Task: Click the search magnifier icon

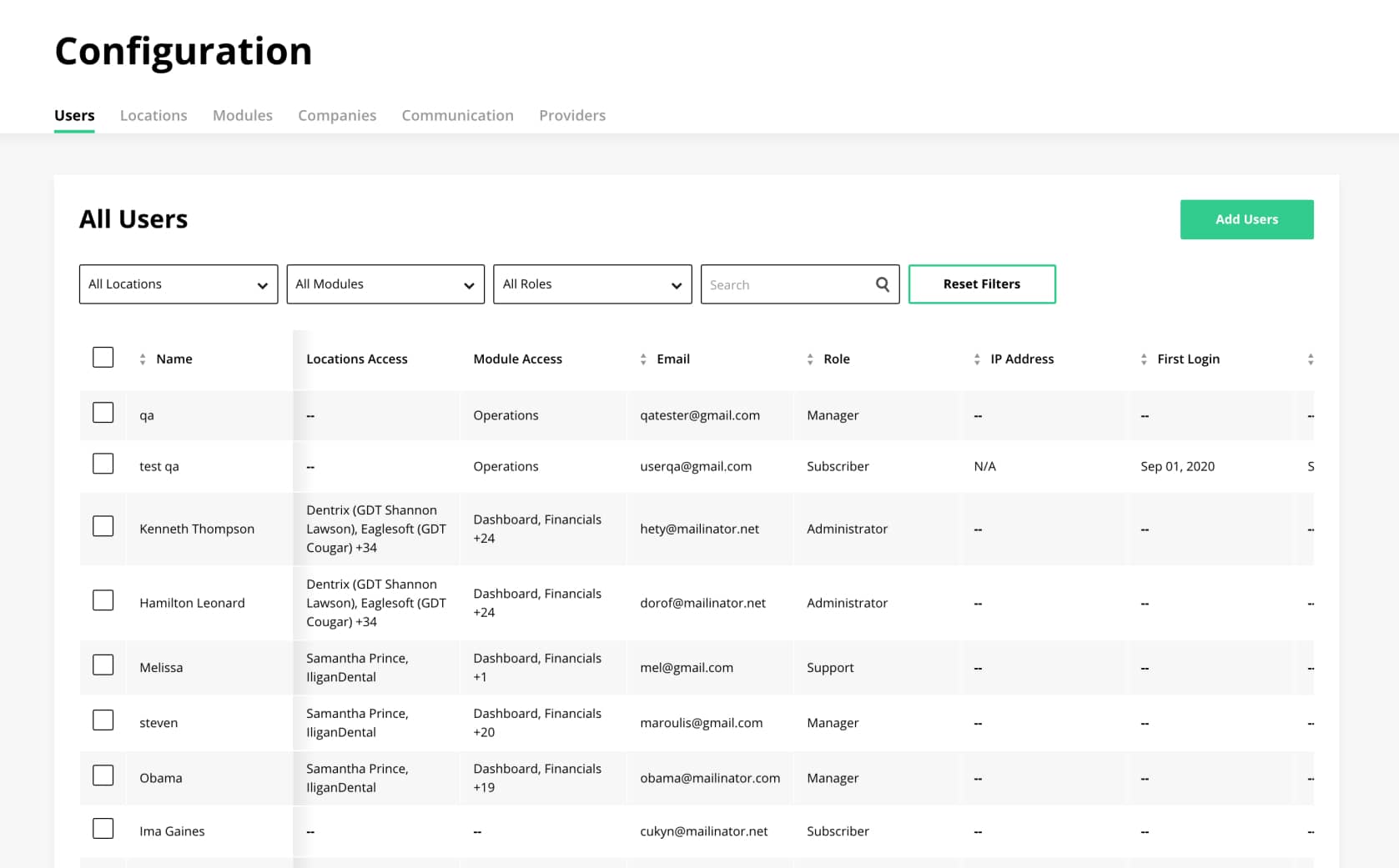Action: [x=882, y=284]
